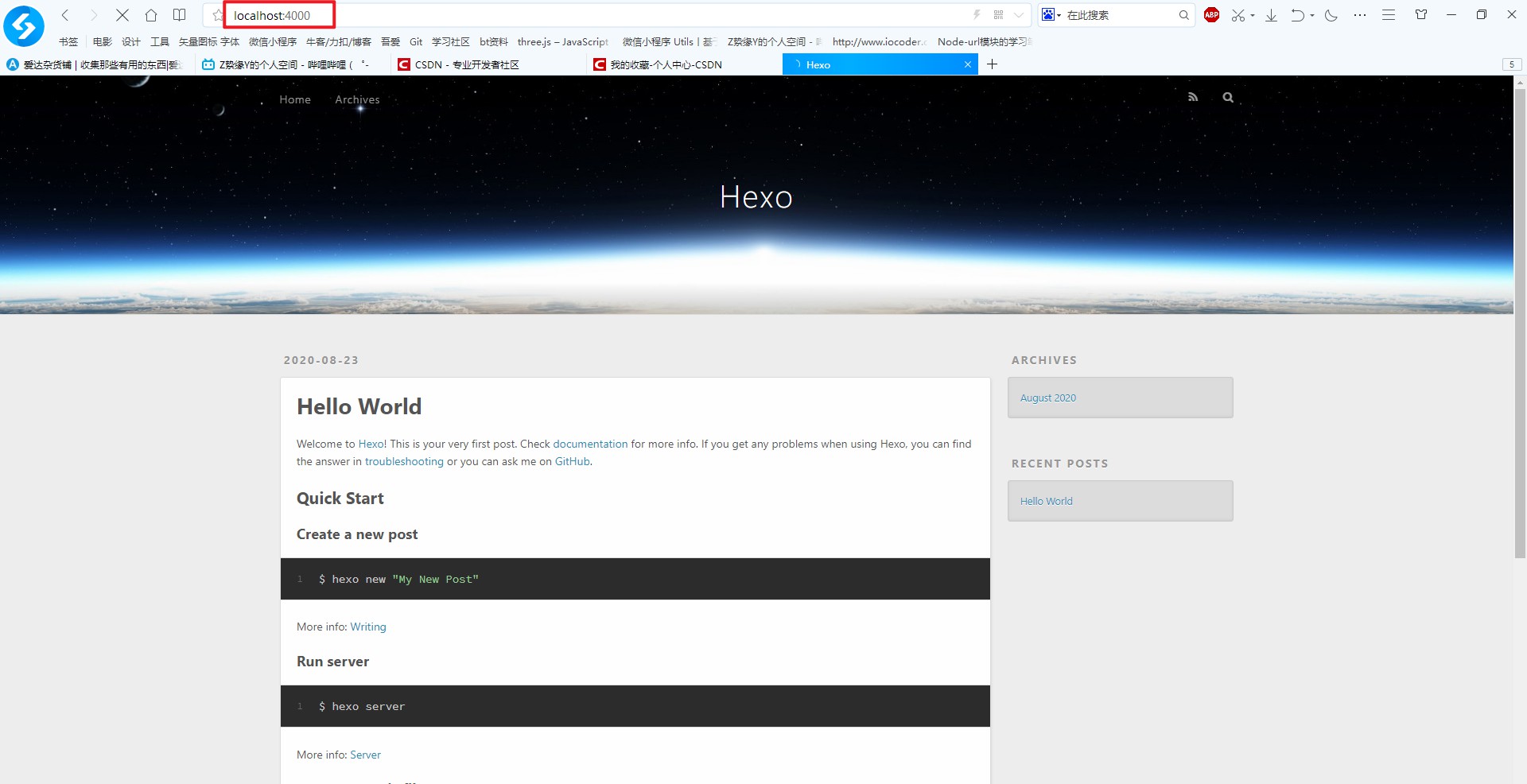The image size is (1527, 784).
Task: Open the Hello World post title
Action: pyautogui.click(x=359, y=406)
